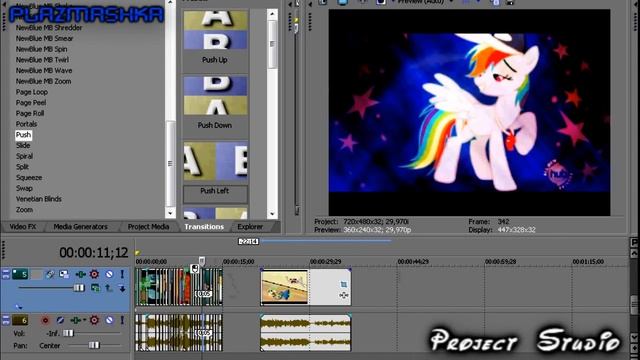Select Portals transition
This screenshot has height=360, width=640.
27,124
